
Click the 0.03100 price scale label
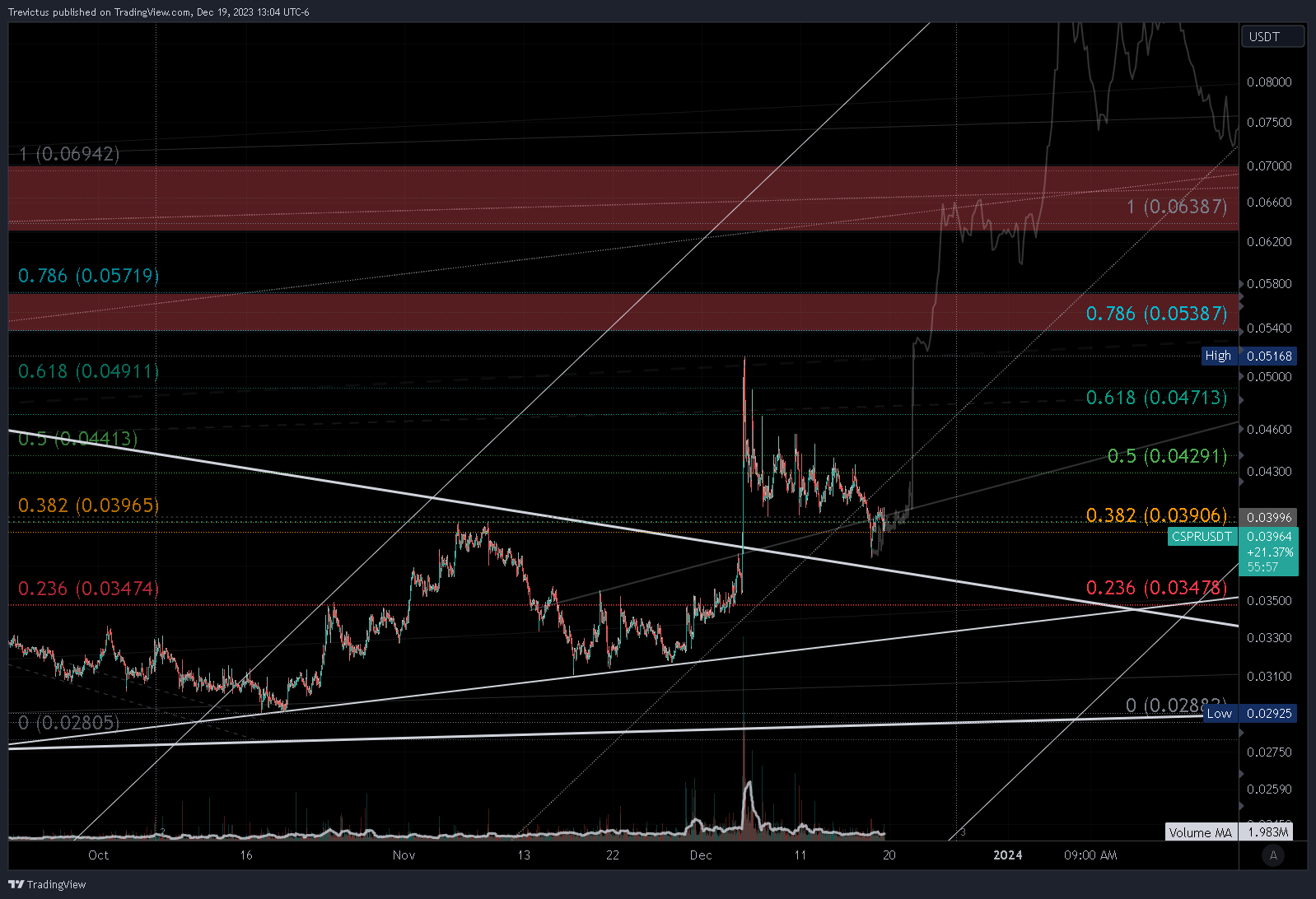pyautogui.click(x=1269, y=677)
